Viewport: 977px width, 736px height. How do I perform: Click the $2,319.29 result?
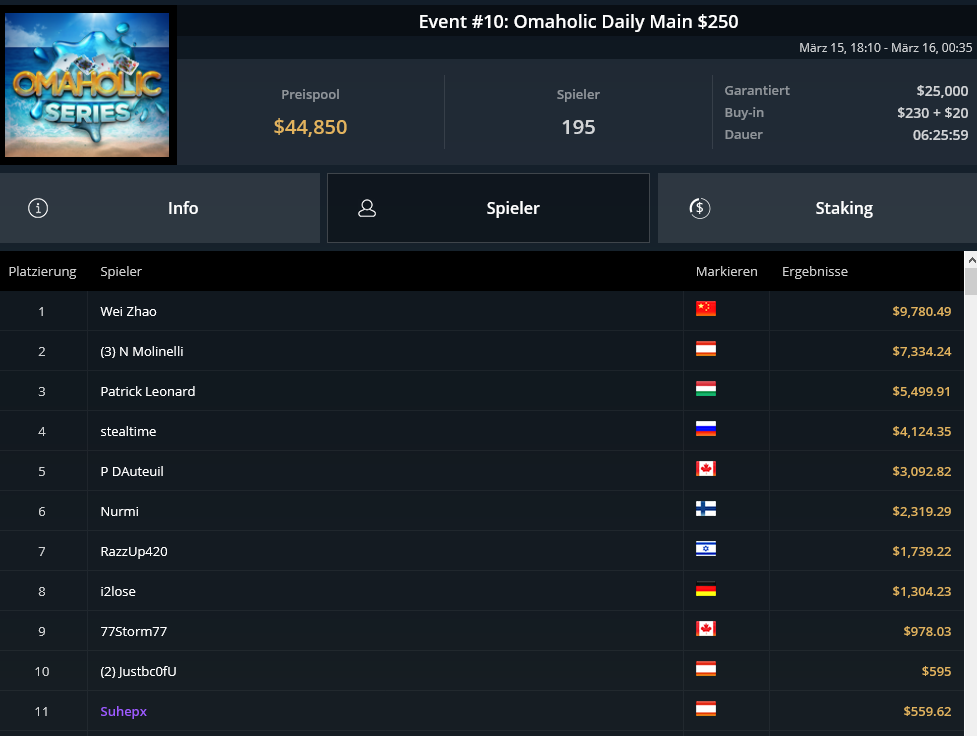coord(922,511)
